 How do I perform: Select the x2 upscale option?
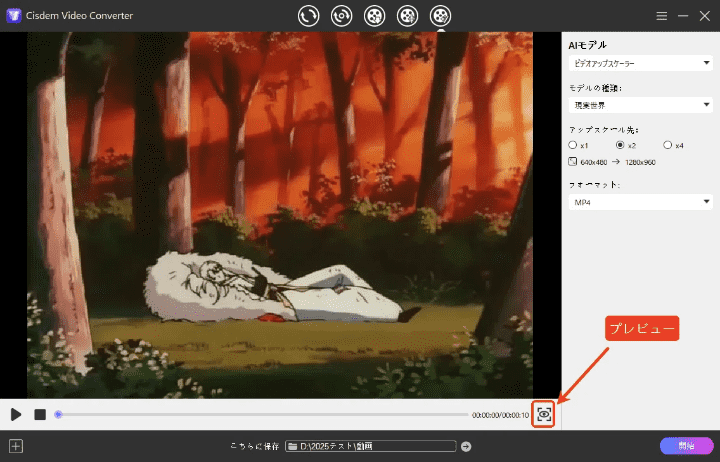[620, 145]
